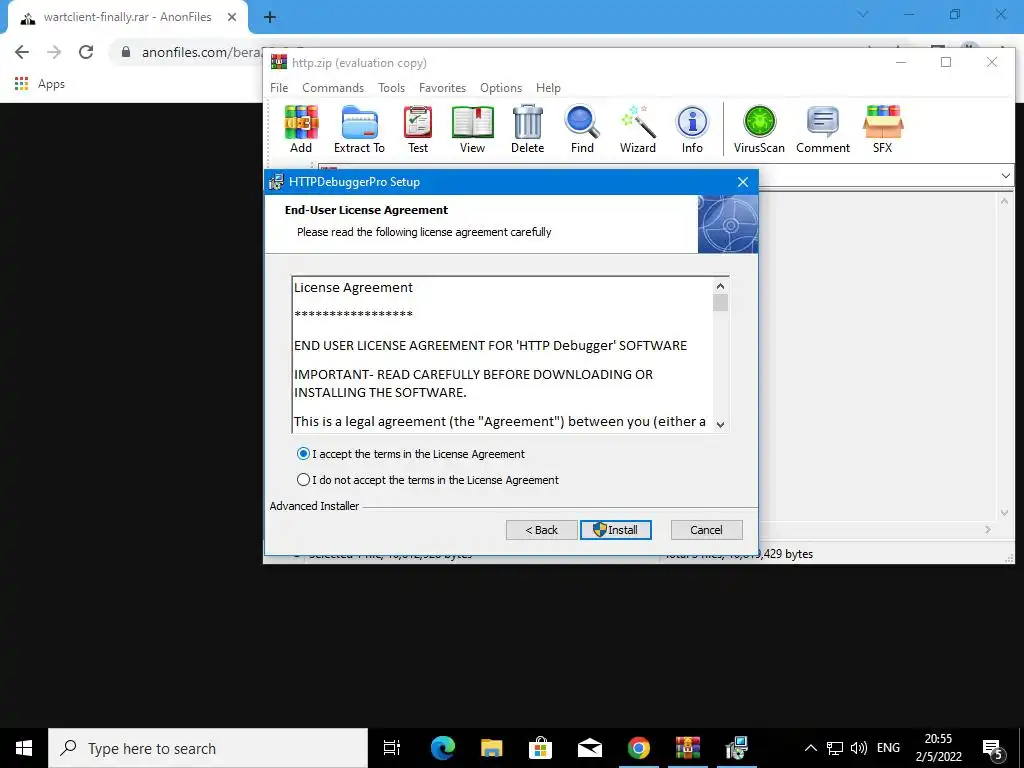
Task: Click the Windows taskbar search box
Action: pyautogui.click(x=208, y=748)
